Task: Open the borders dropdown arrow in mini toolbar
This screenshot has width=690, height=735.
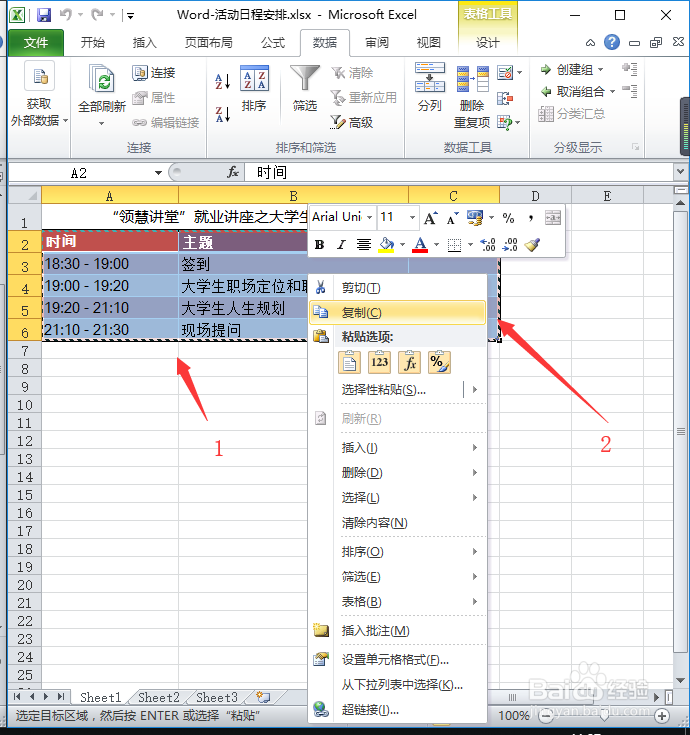Action: tap(470, 244)
